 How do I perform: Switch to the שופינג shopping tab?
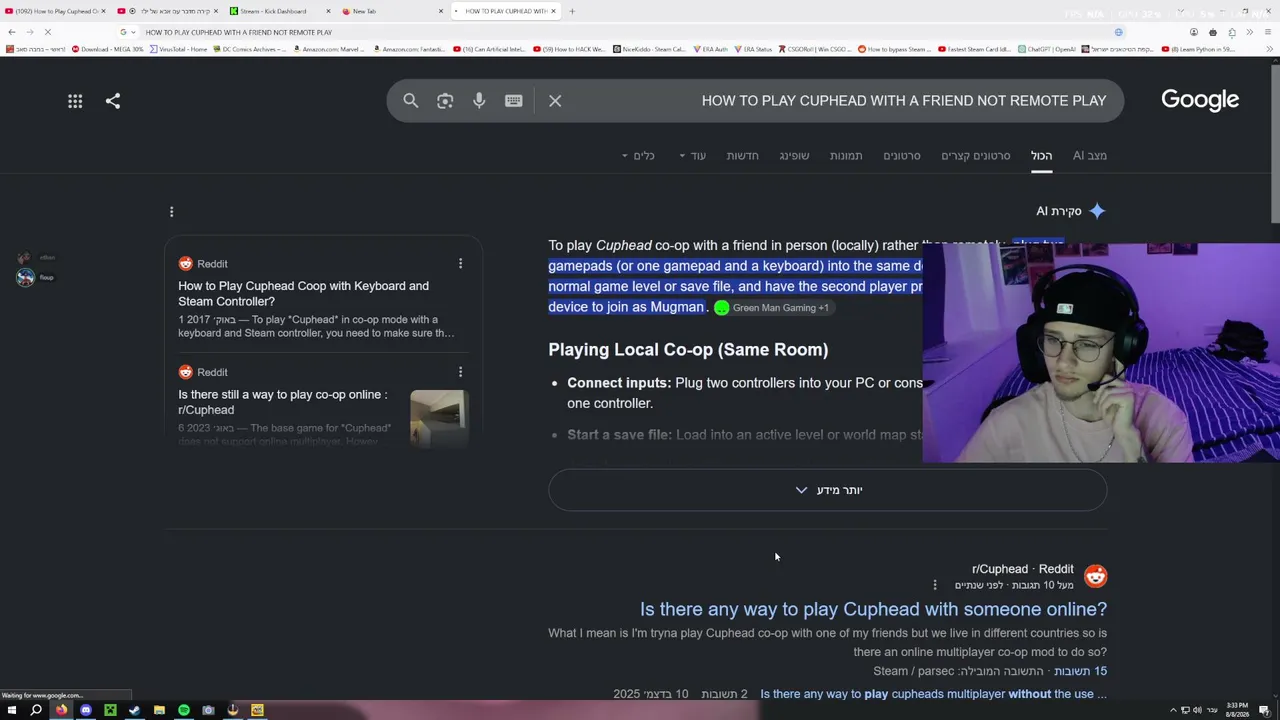[794, 155]
